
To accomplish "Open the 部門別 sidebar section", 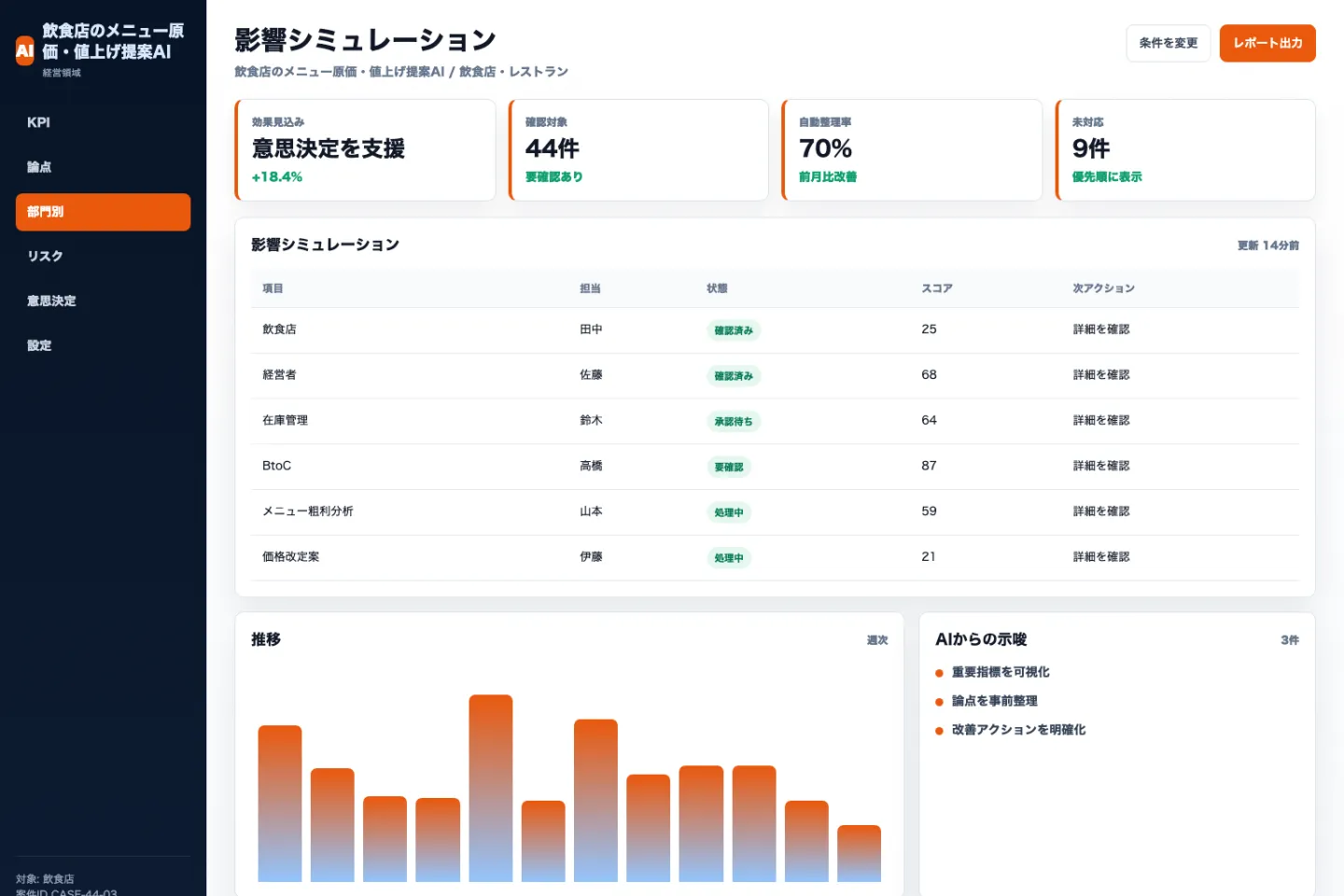I will coord(103,212).
